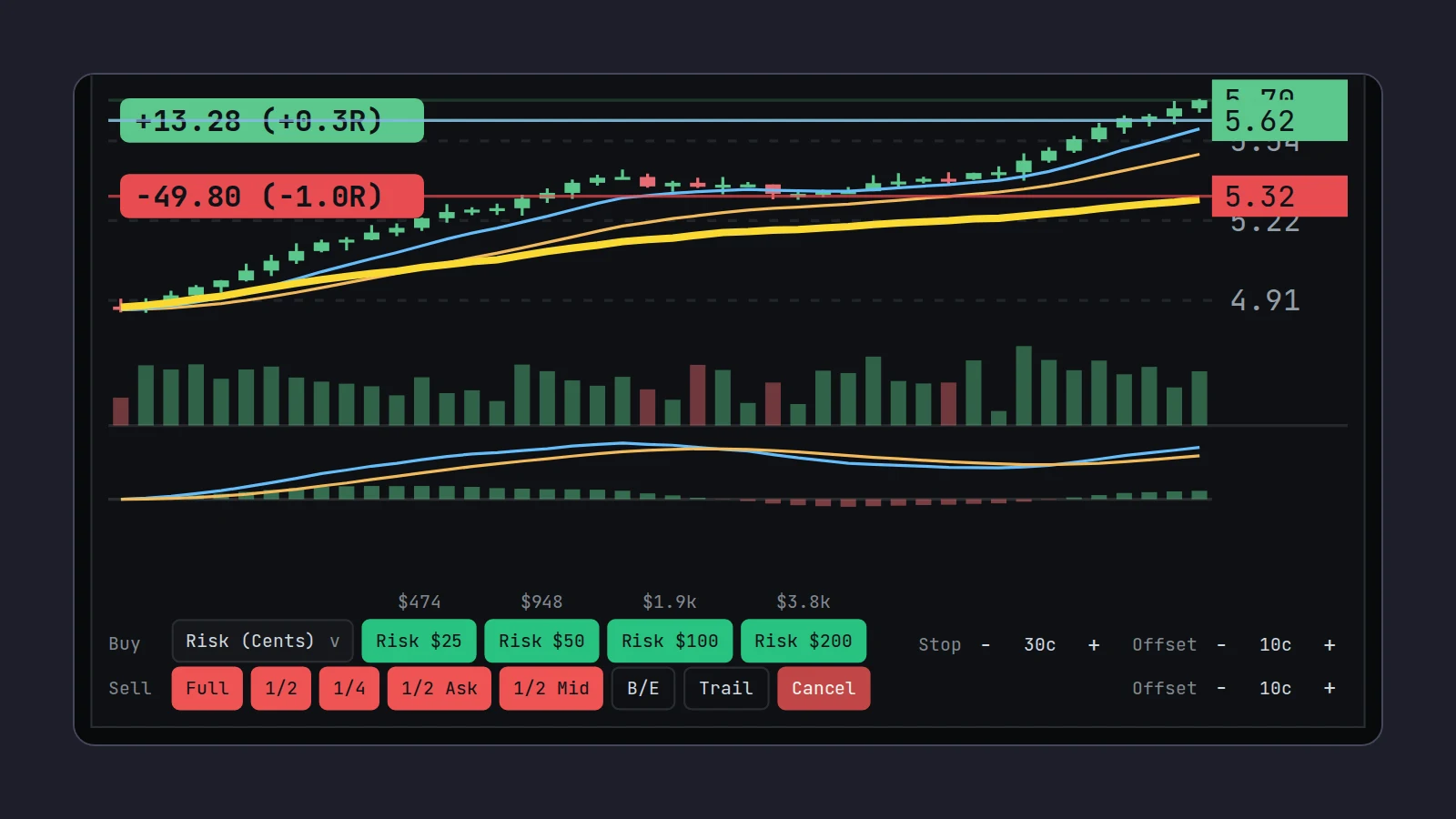This screenshot has height=819, width=1456.
Task: Click the $948 position size label
Action: coord(541,602)
